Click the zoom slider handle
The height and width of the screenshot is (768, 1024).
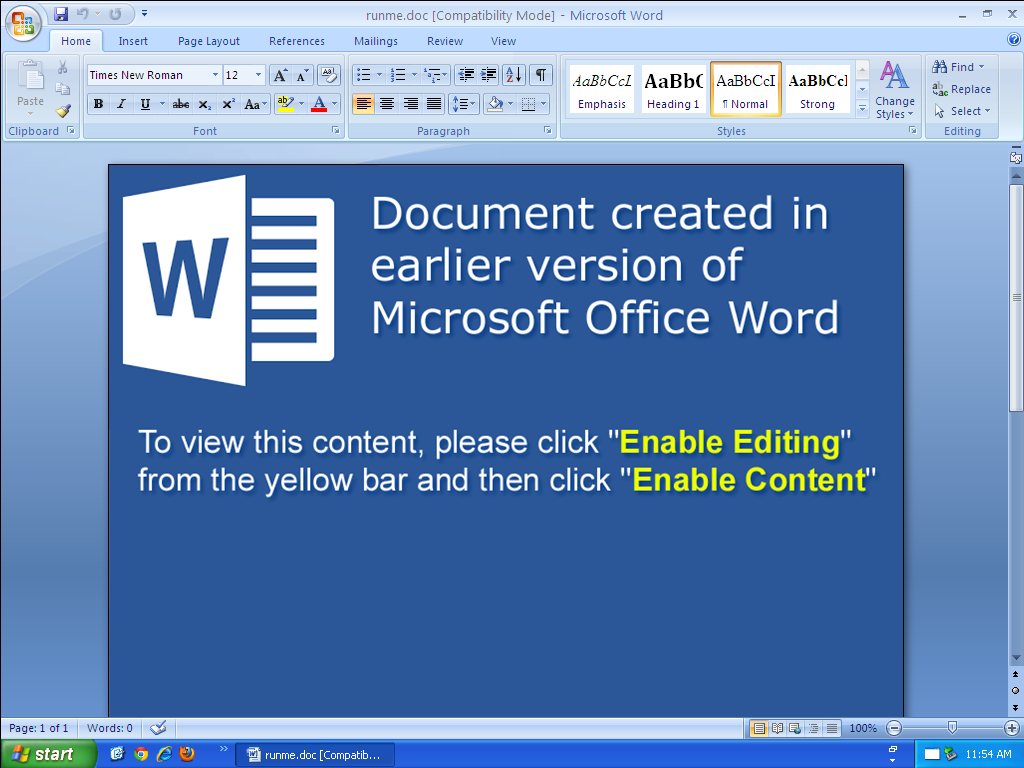pos(952,727)
